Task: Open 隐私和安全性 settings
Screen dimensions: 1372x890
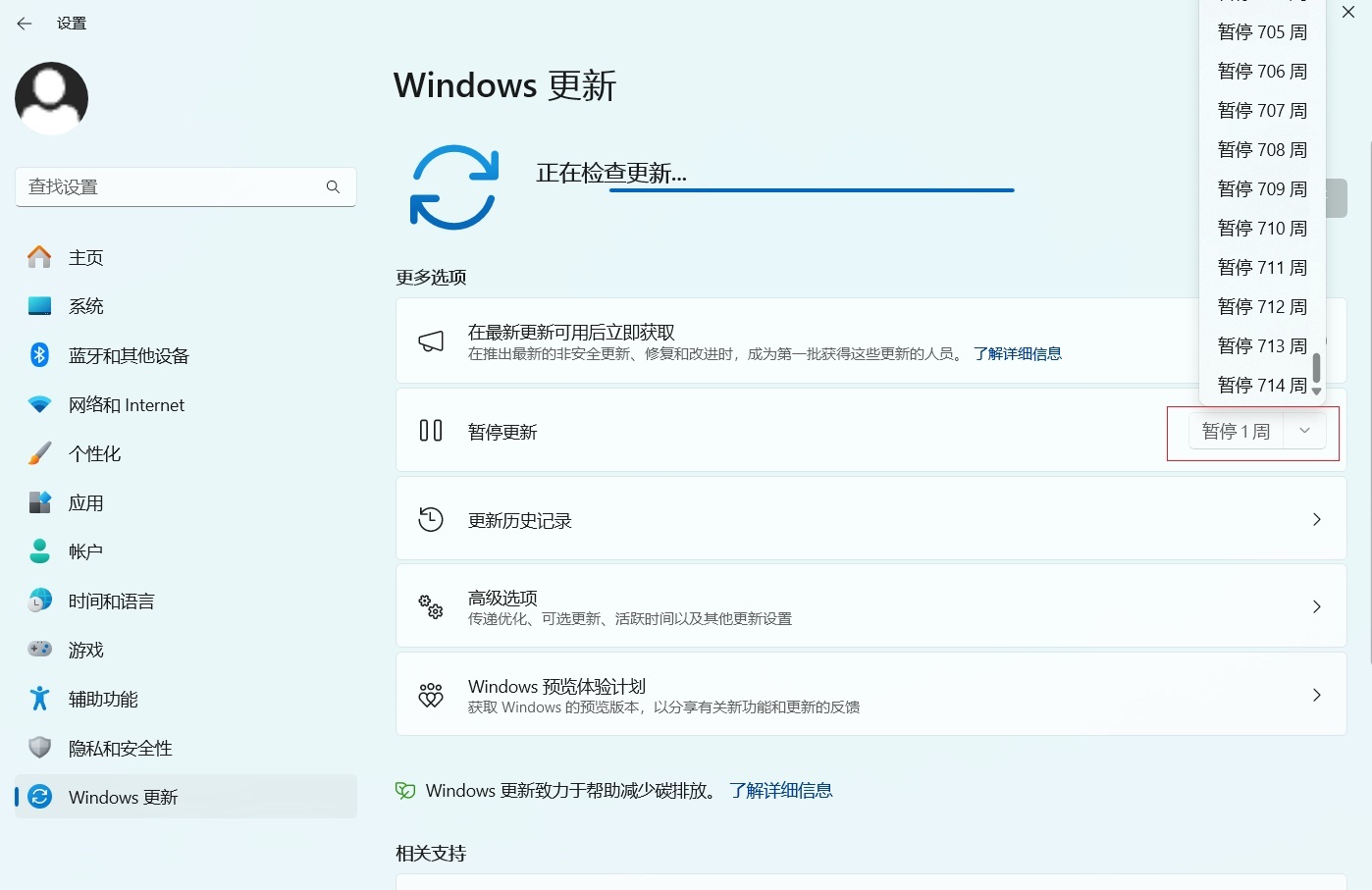Action: 185,748
